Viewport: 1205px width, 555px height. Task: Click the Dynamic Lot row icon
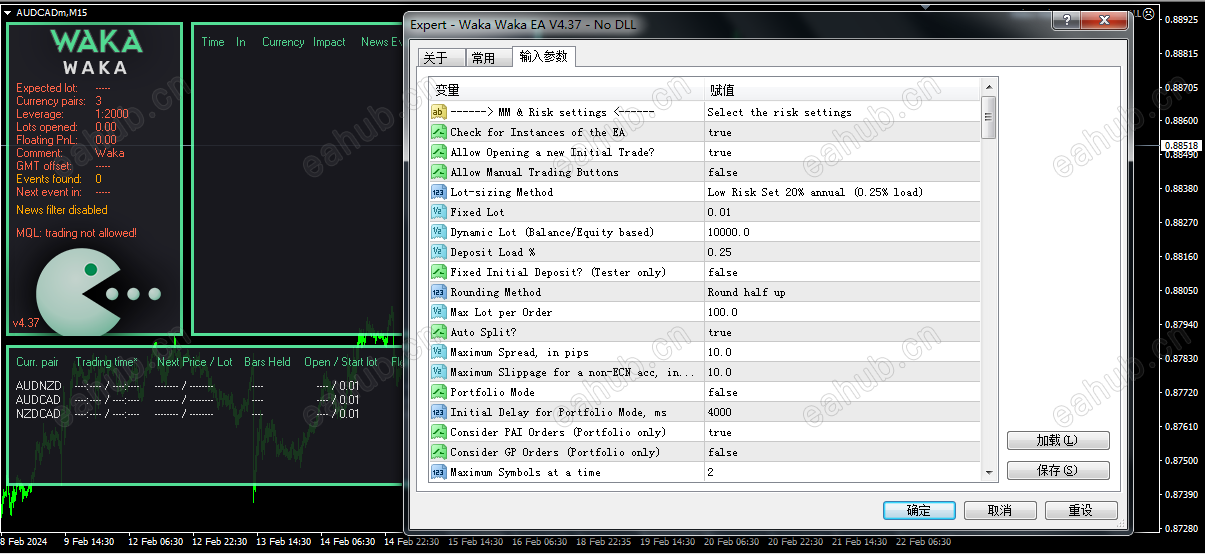[x=438, y=232]
